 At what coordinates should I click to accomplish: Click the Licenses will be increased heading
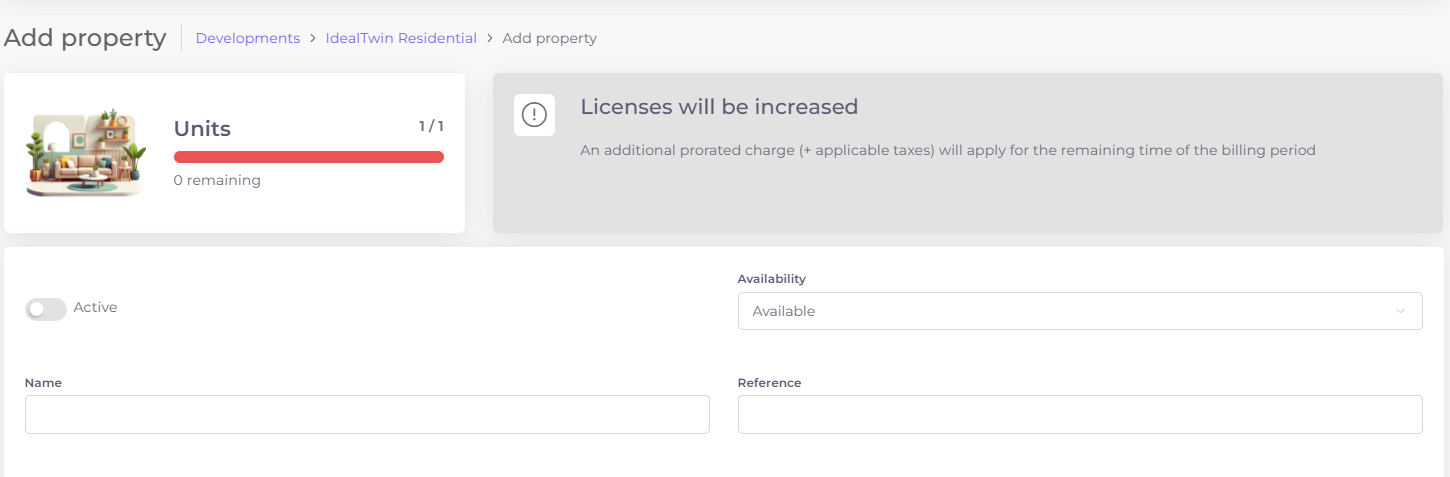719,107
